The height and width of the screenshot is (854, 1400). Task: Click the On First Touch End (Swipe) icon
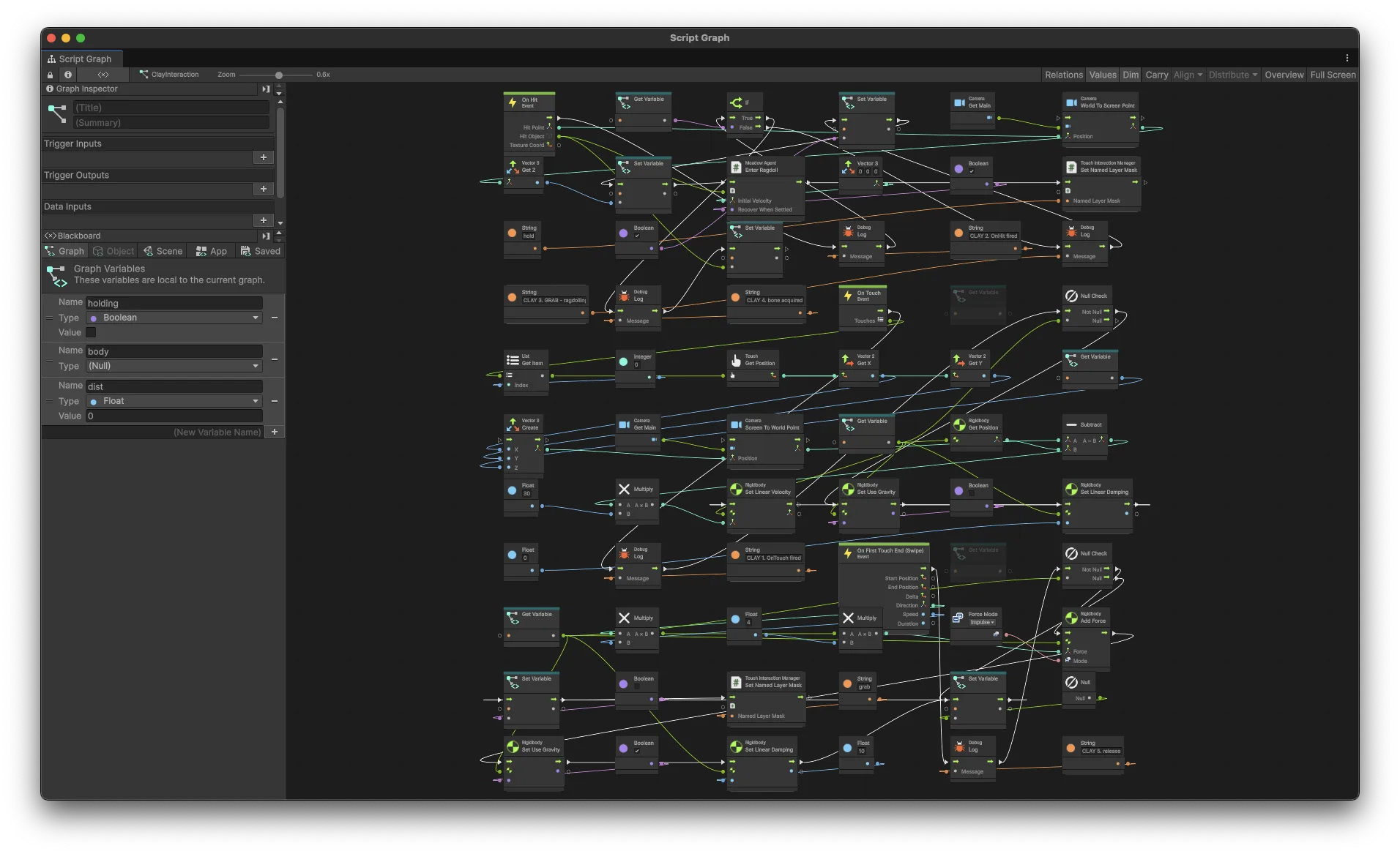848,553
